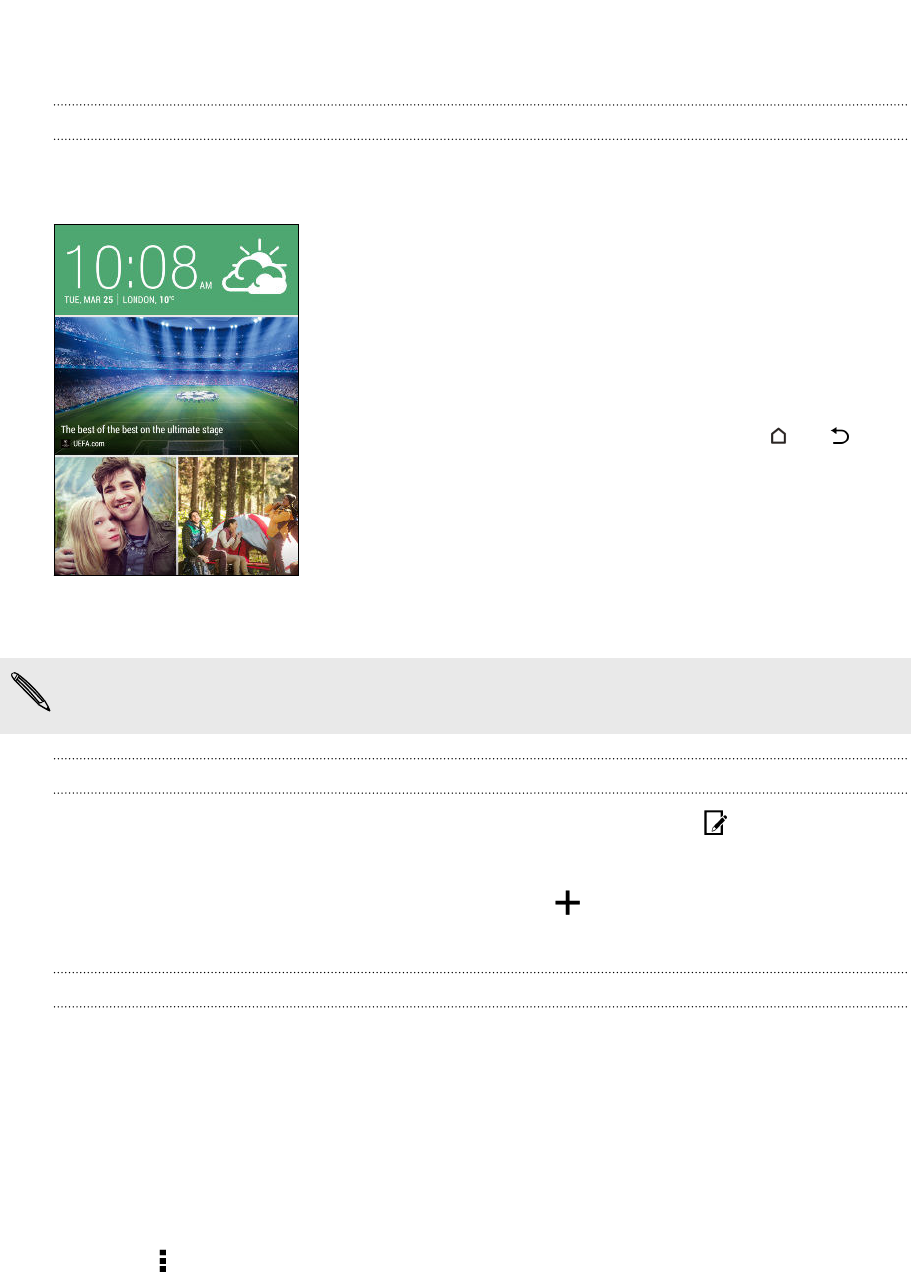The width and height of the screenshot is (911, 1274).
Task: Tap the UEFA.com source label
Action: click(89, 443)
